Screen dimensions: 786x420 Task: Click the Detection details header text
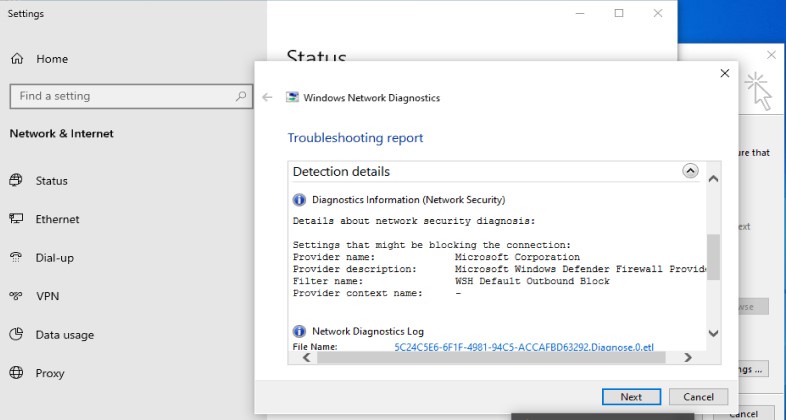pyautogui.click(x=341, y=171)
